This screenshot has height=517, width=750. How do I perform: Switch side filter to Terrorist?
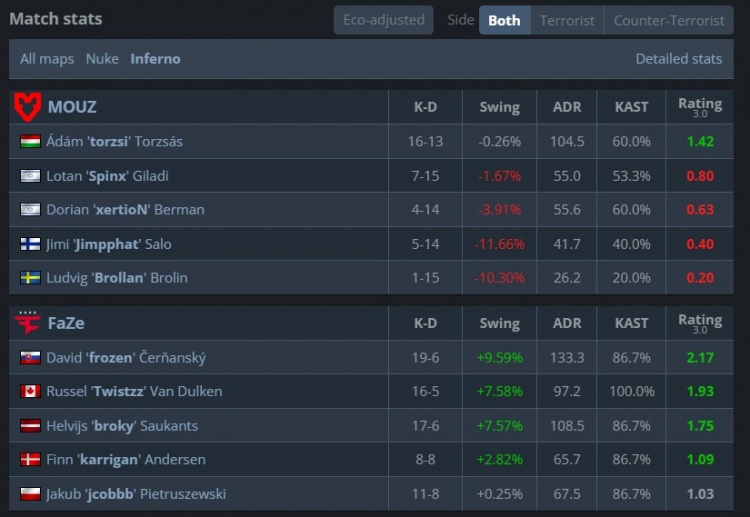567,20
